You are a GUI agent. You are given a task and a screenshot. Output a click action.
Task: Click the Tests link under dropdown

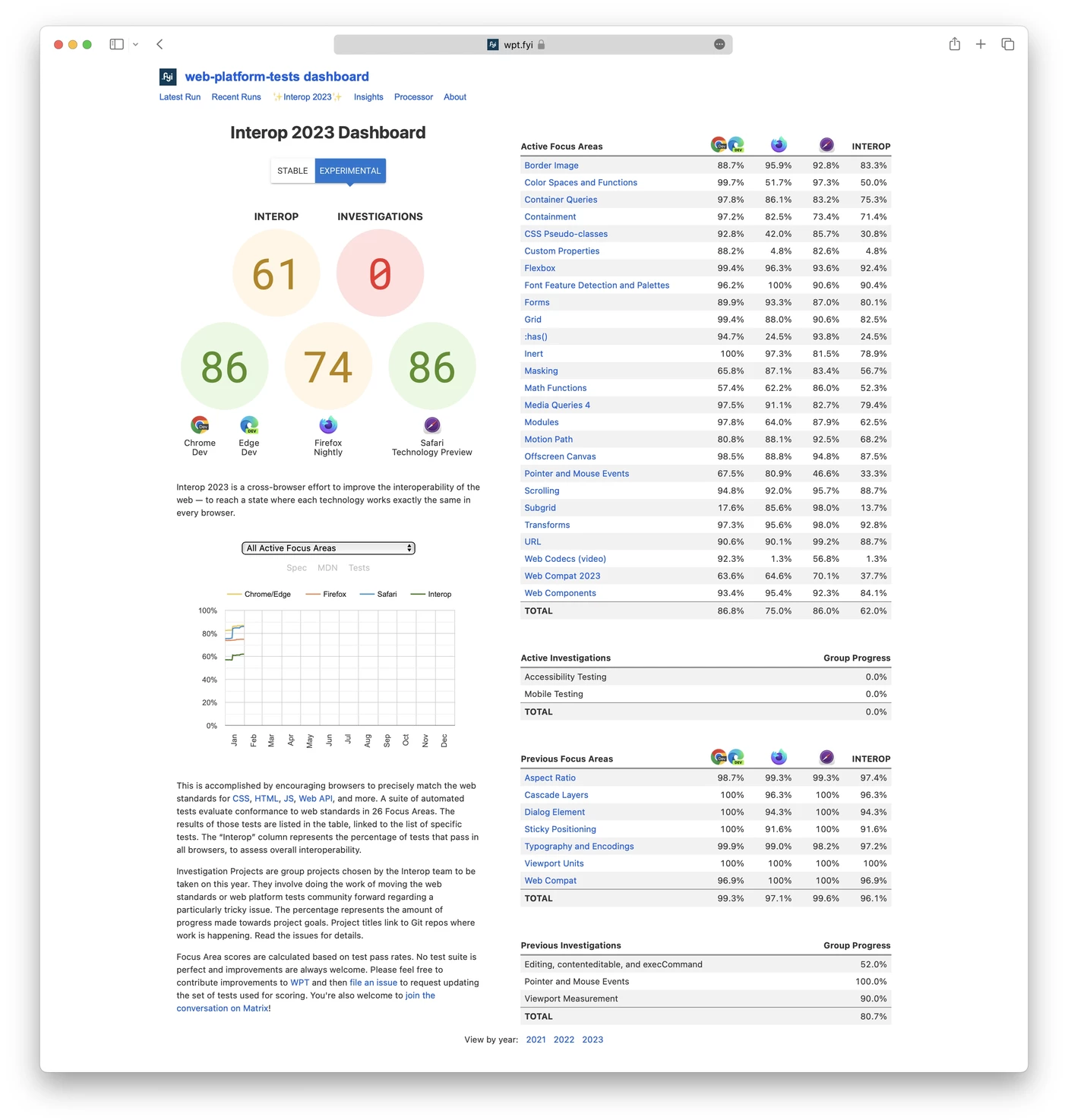[359, 568]
